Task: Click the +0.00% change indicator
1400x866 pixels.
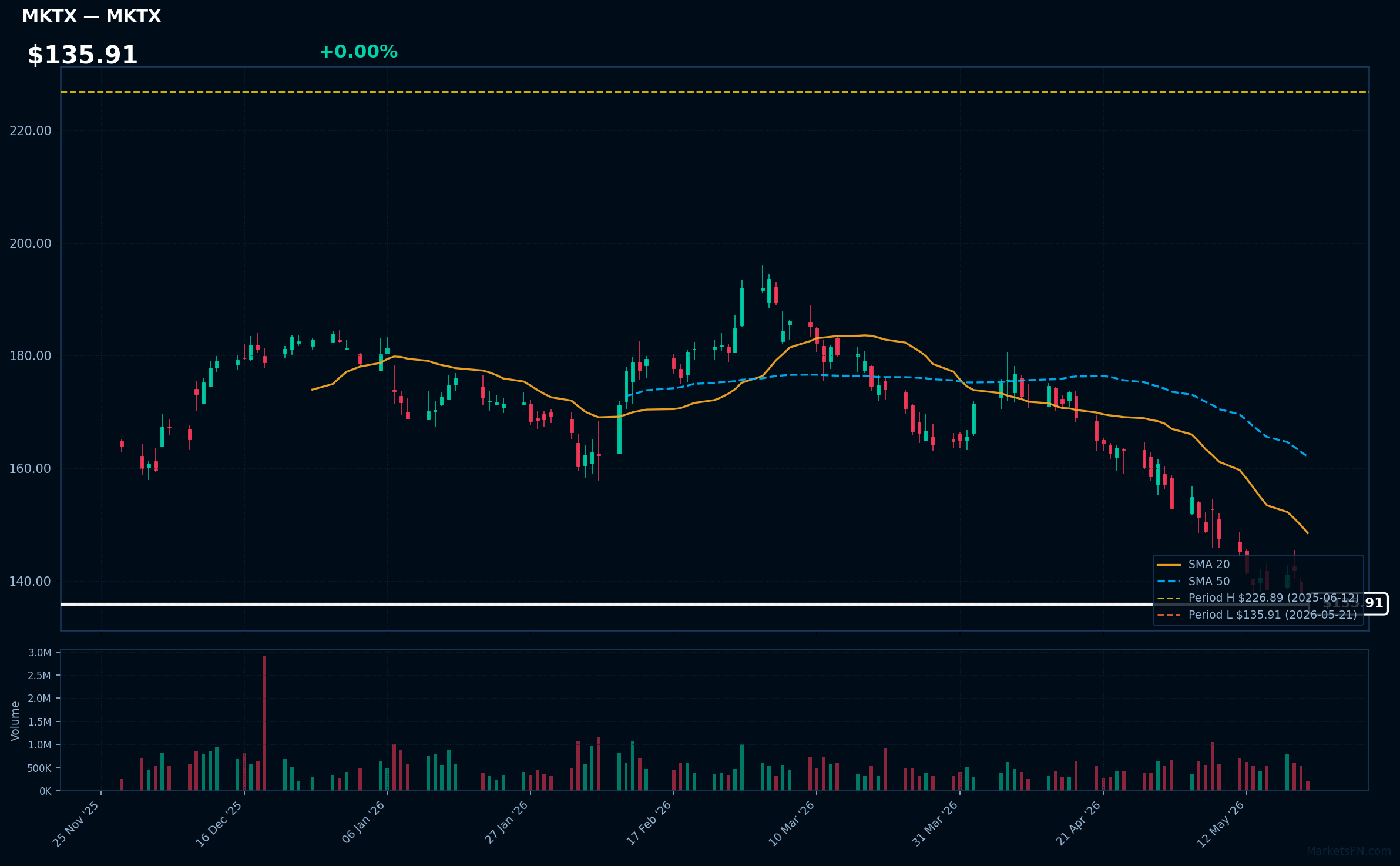Action: (358, 52)
